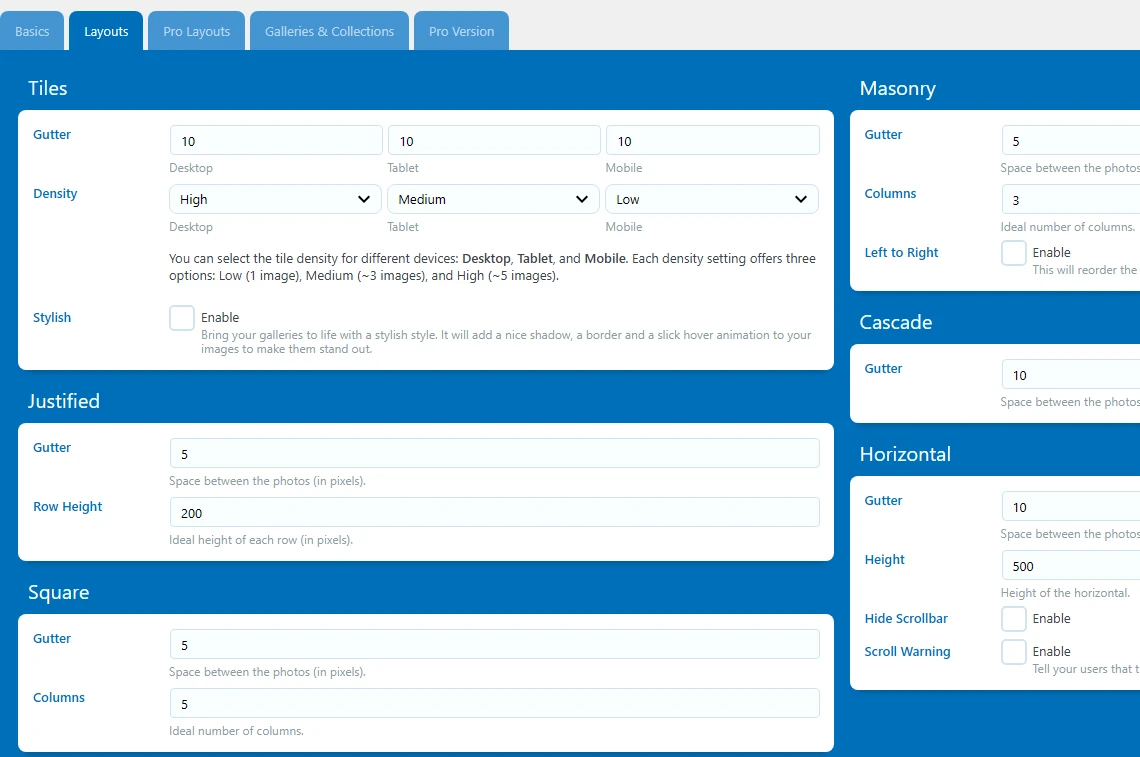Click the Horizontal Height field showing 500
The image size is (1140, 757).
tap(1069, 565)
